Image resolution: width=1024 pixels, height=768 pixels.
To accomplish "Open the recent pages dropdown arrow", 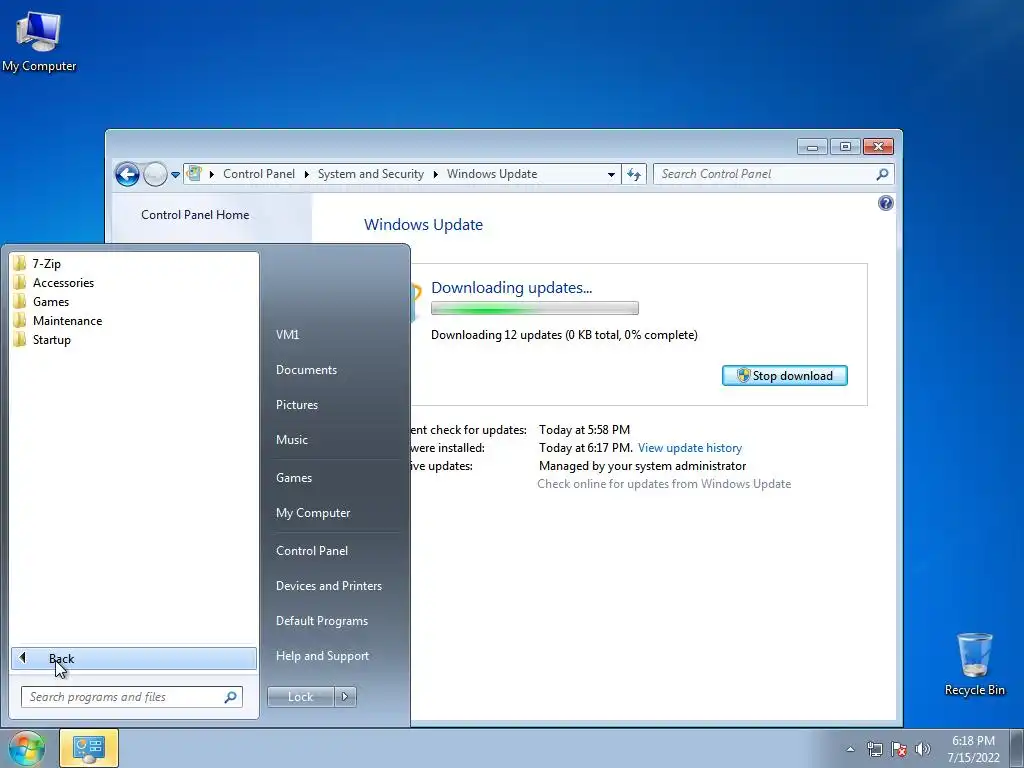I will click(175, 175).
